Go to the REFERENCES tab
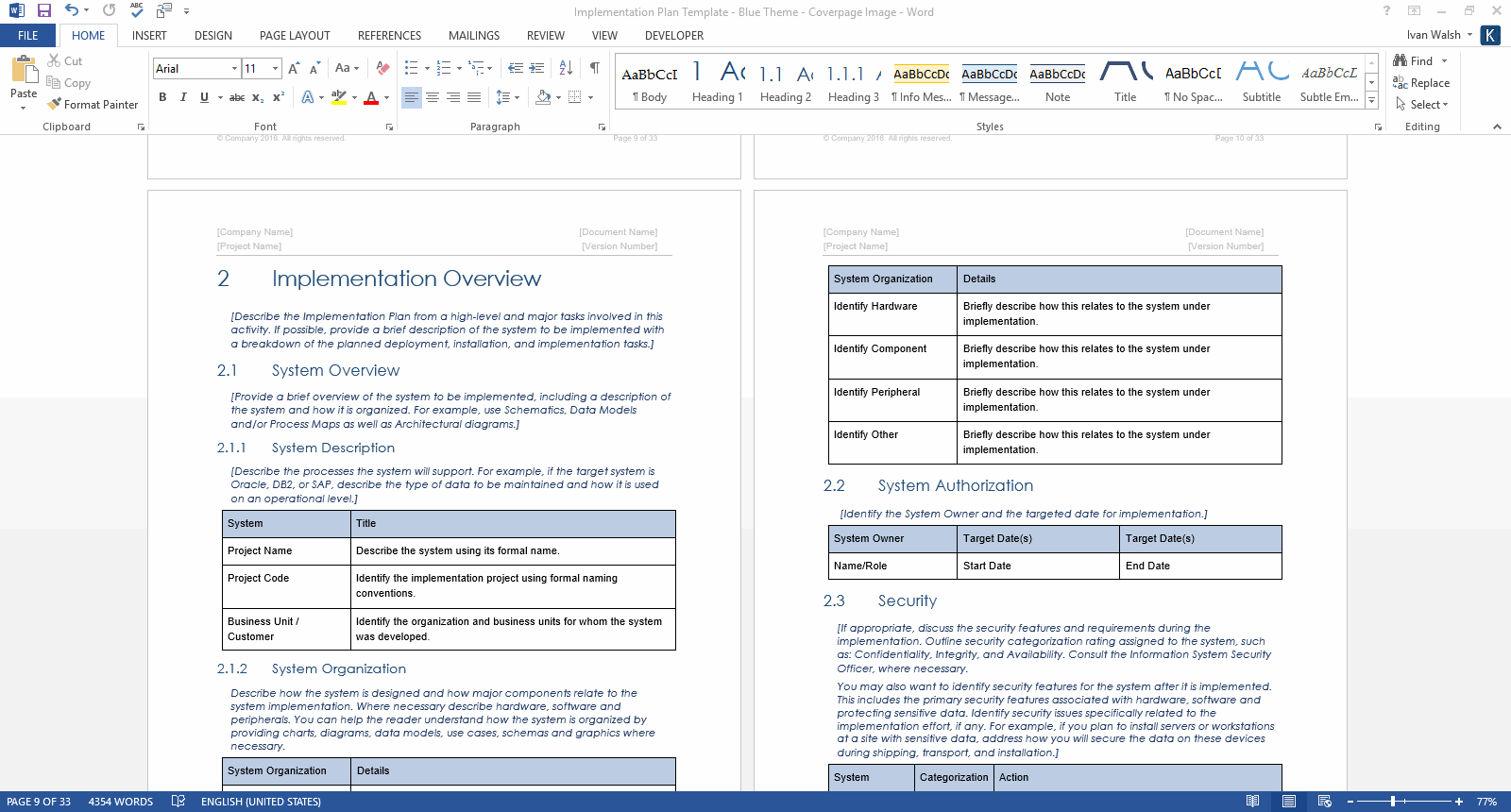This screenshot has height=812, width=1511. pyautogui.click(x=389, y=36)
